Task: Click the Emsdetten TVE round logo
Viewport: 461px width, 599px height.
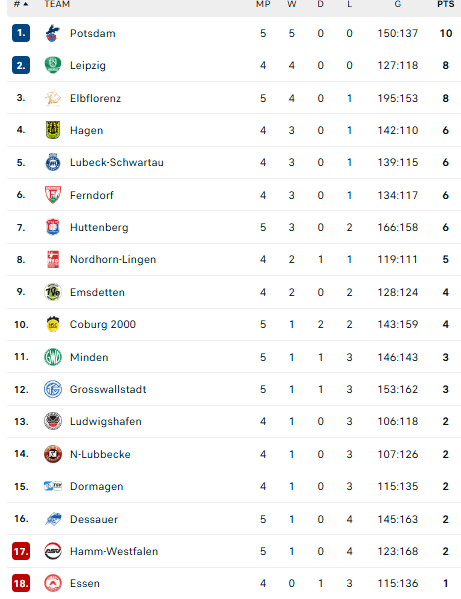Action: pos(53,292)
